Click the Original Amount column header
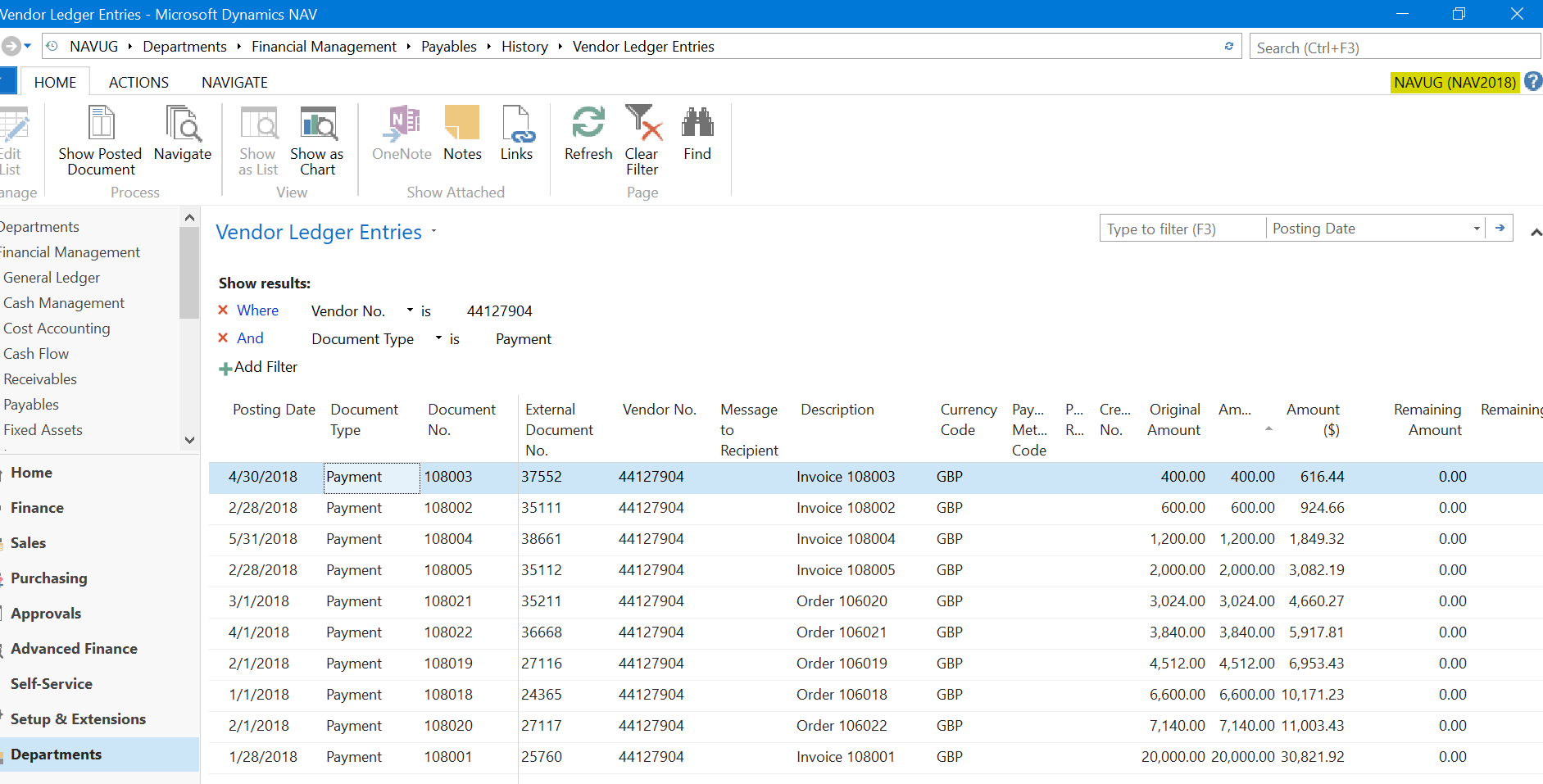 1174,419
